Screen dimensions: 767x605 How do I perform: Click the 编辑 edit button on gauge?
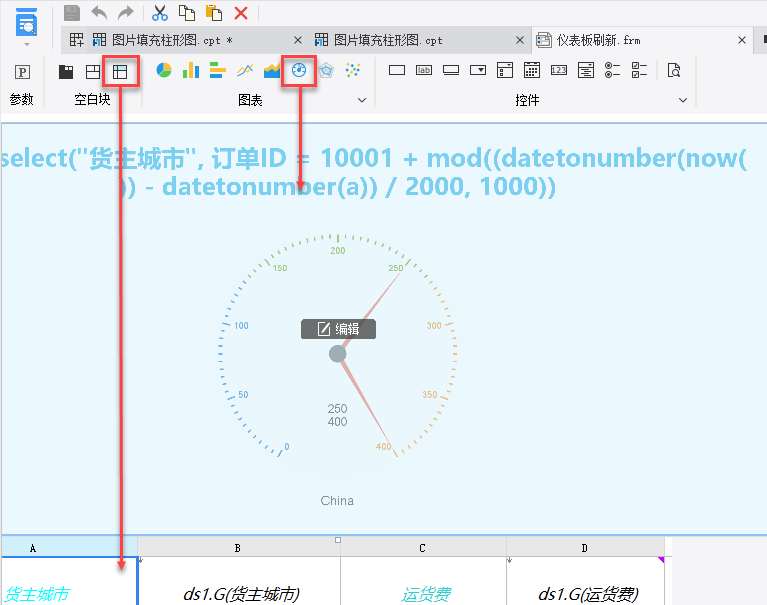pyautogui.click(x=338, y=329)
